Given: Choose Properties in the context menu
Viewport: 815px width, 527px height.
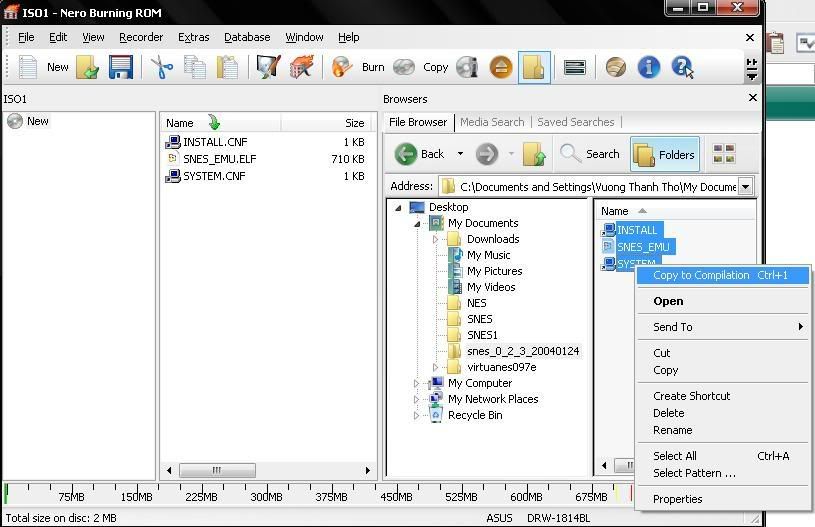Looking at the screenshot, I should (722, 499).
